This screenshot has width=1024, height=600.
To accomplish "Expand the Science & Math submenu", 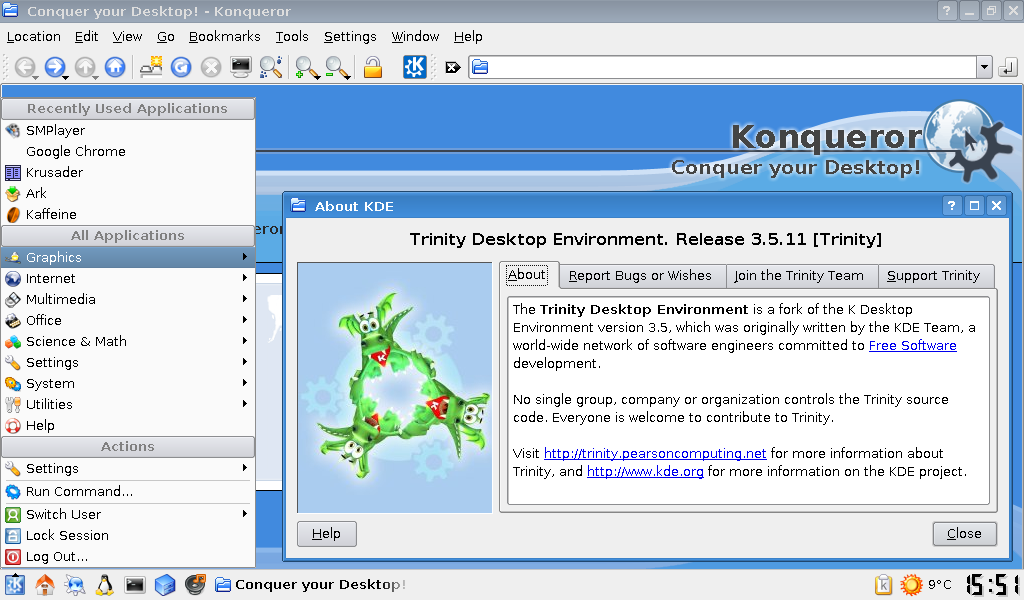I will (x=128, y=341).
